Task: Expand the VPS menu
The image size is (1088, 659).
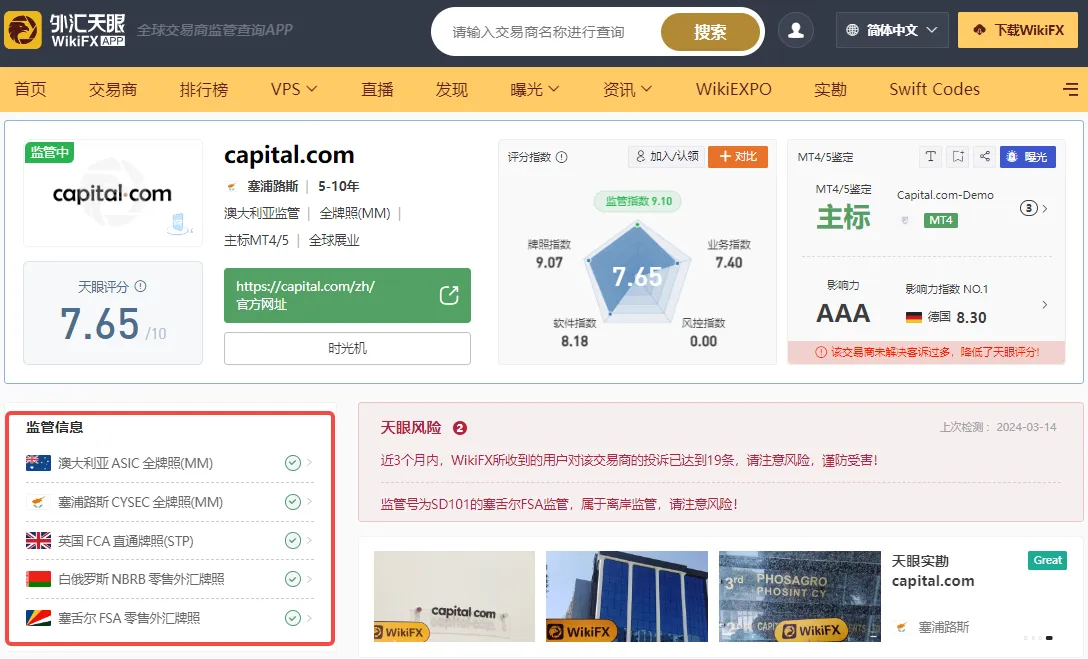Action: (294, 89)
